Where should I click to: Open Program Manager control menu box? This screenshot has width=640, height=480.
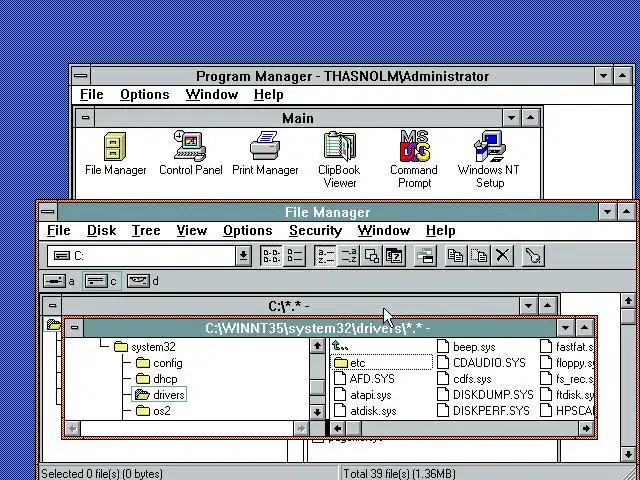pyautogui.click(x=81, y=76)
